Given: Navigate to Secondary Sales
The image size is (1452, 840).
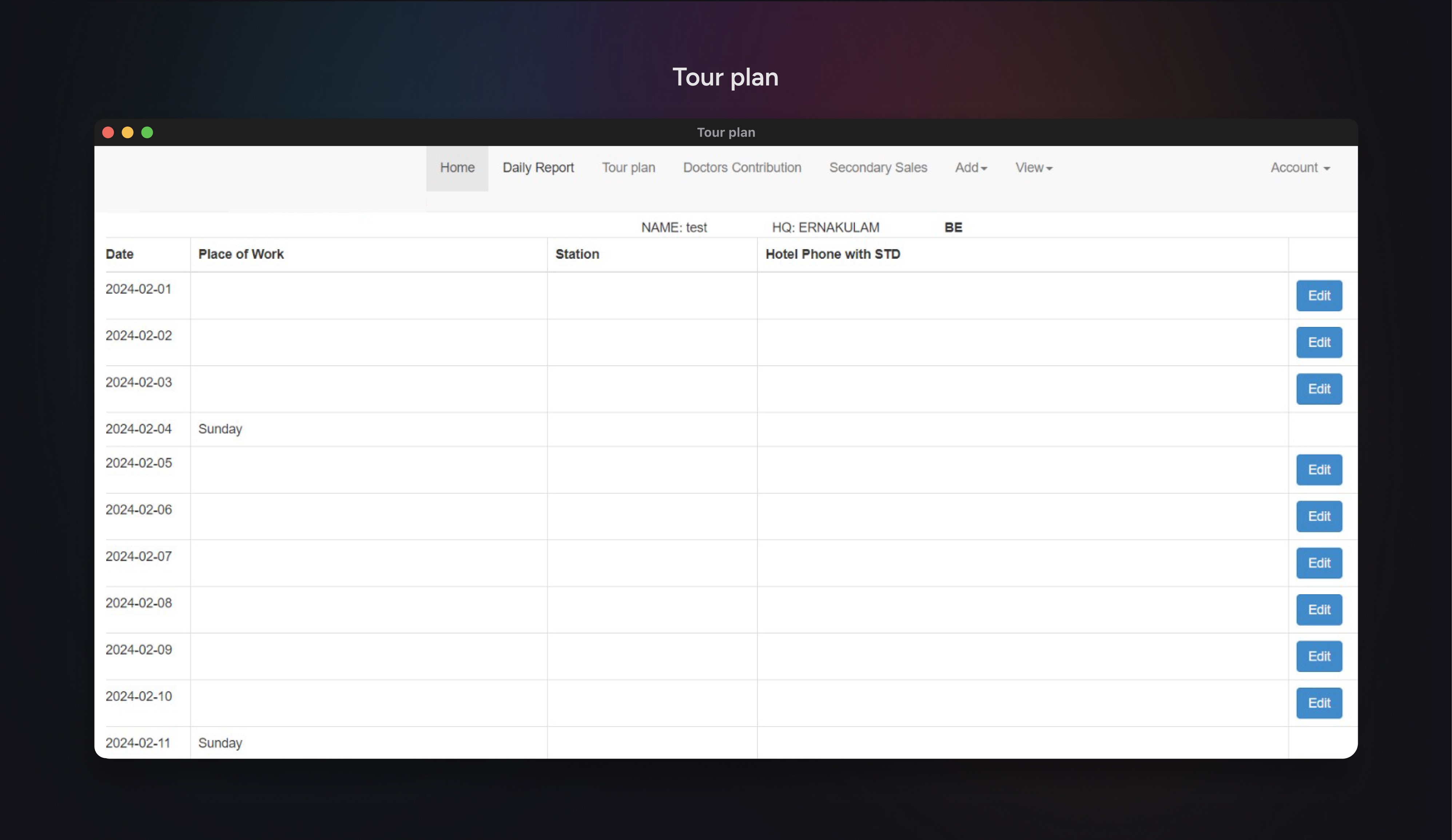Looking at the screenshot, I should [x=878, y=168].
